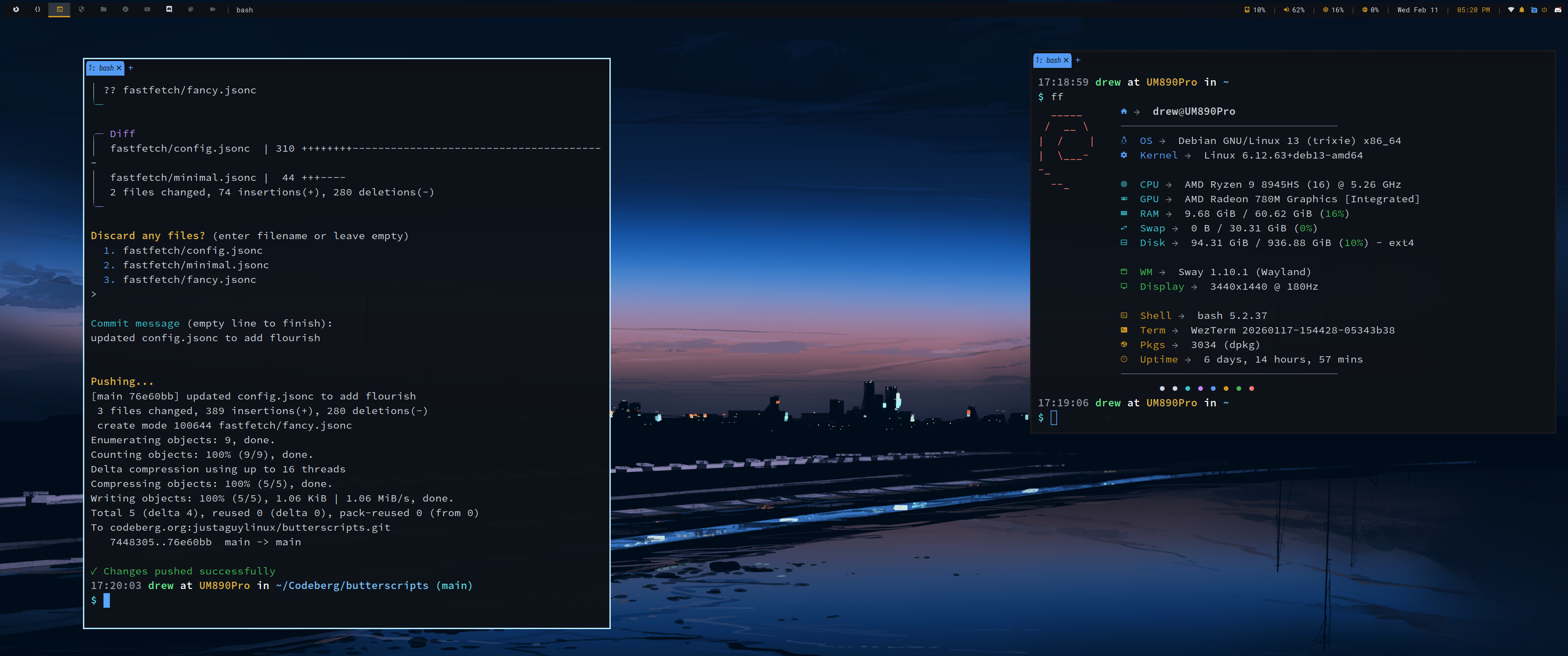Open the code braces workspace
The height and width of the screenshot is (656, 1568).
pos(37,9)
